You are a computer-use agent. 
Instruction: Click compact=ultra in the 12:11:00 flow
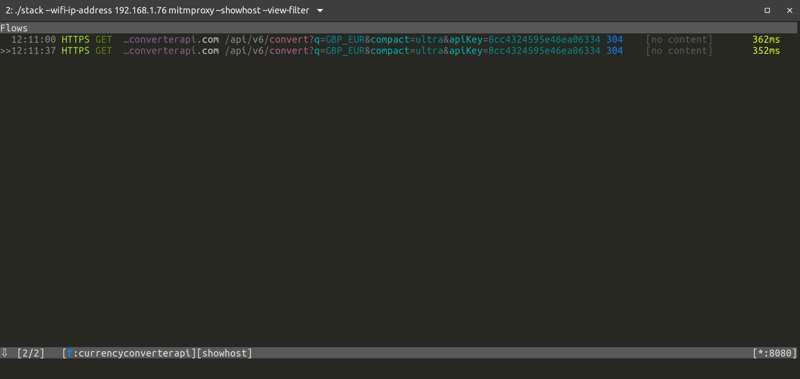click(x=407, y=39)
